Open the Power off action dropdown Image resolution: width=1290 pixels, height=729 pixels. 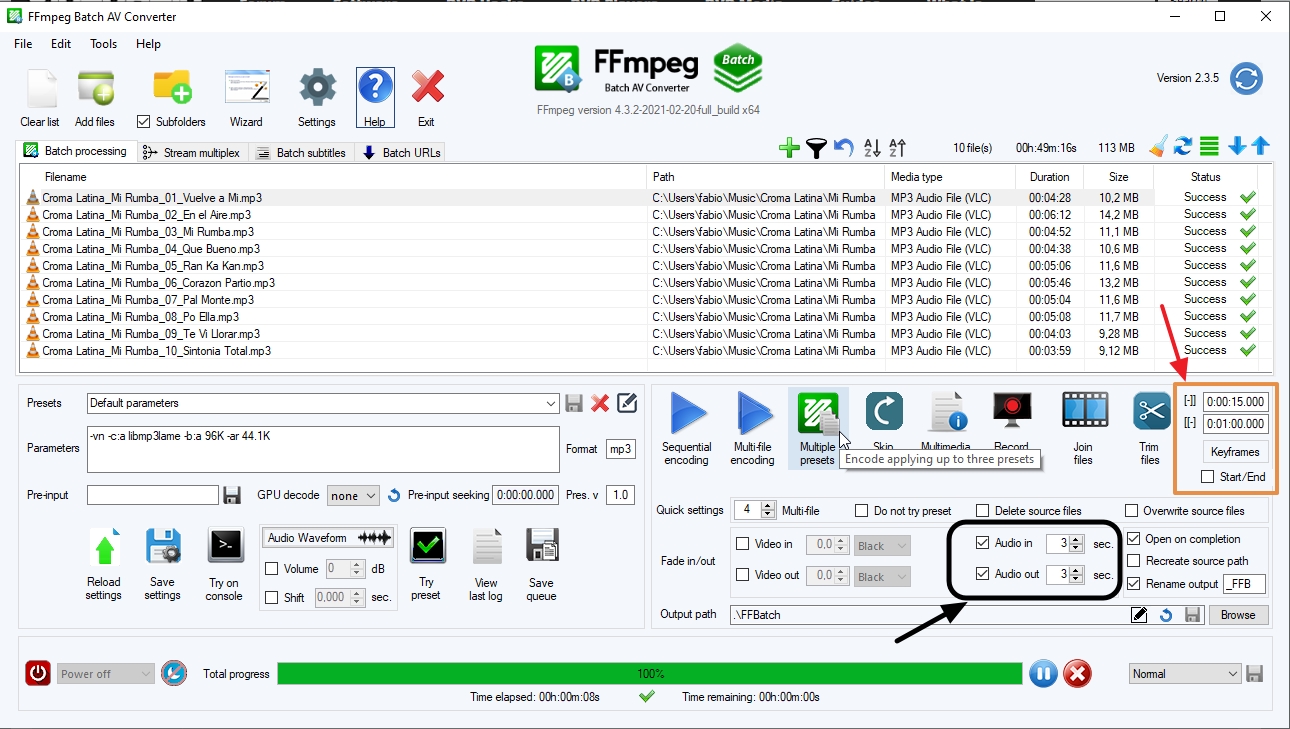(106, 674)
